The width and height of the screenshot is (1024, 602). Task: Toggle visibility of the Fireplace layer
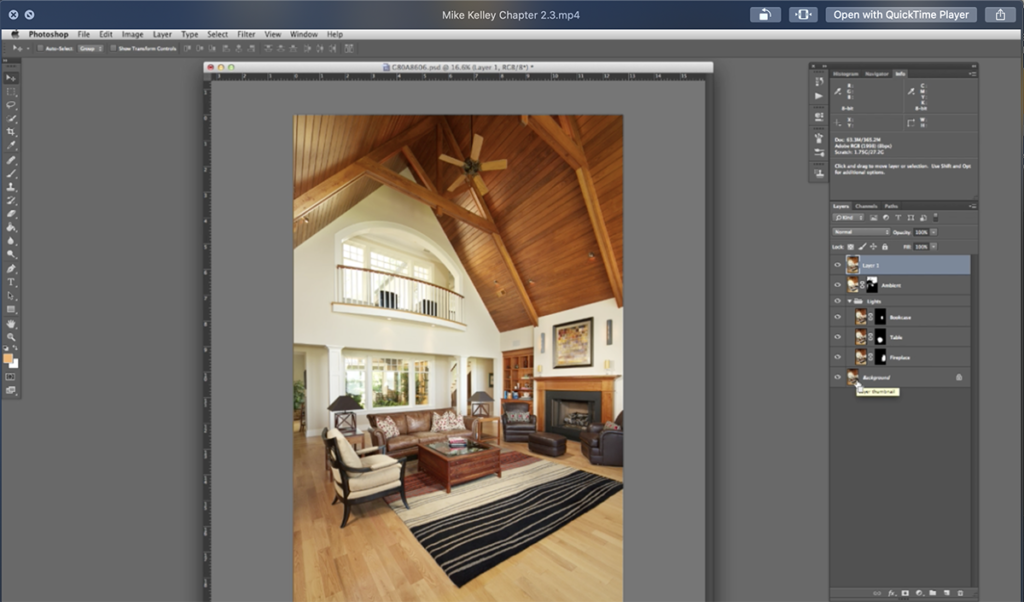[x=837, y=357]
